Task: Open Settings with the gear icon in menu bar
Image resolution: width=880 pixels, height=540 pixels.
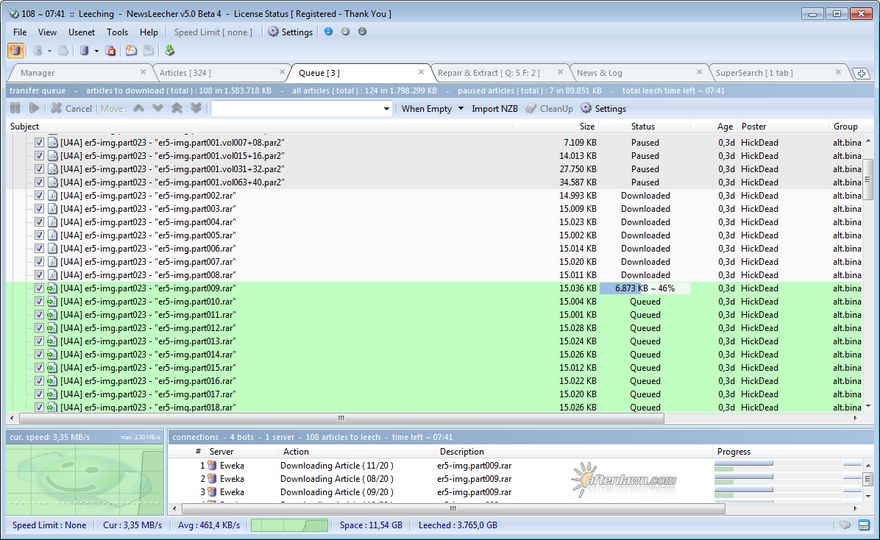Action: point(290,32)
